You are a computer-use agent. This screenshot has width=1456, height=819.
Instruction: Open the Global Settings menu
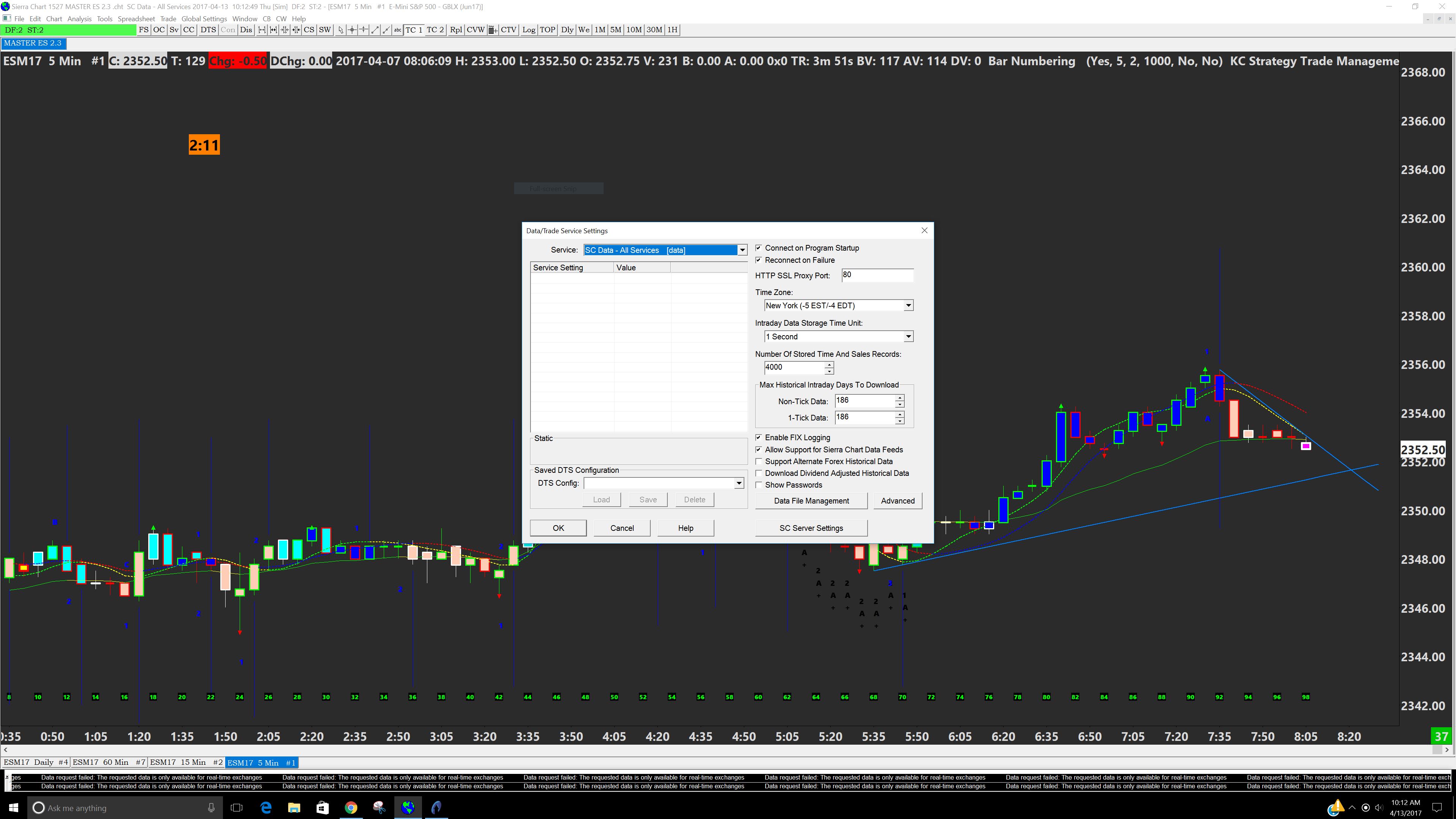204,19
